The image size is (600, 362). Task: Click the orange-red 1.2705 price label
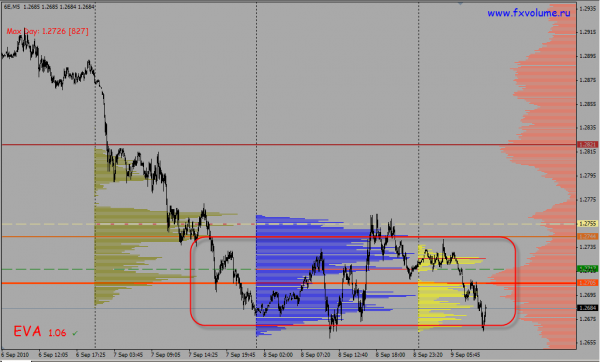[588, 282]
